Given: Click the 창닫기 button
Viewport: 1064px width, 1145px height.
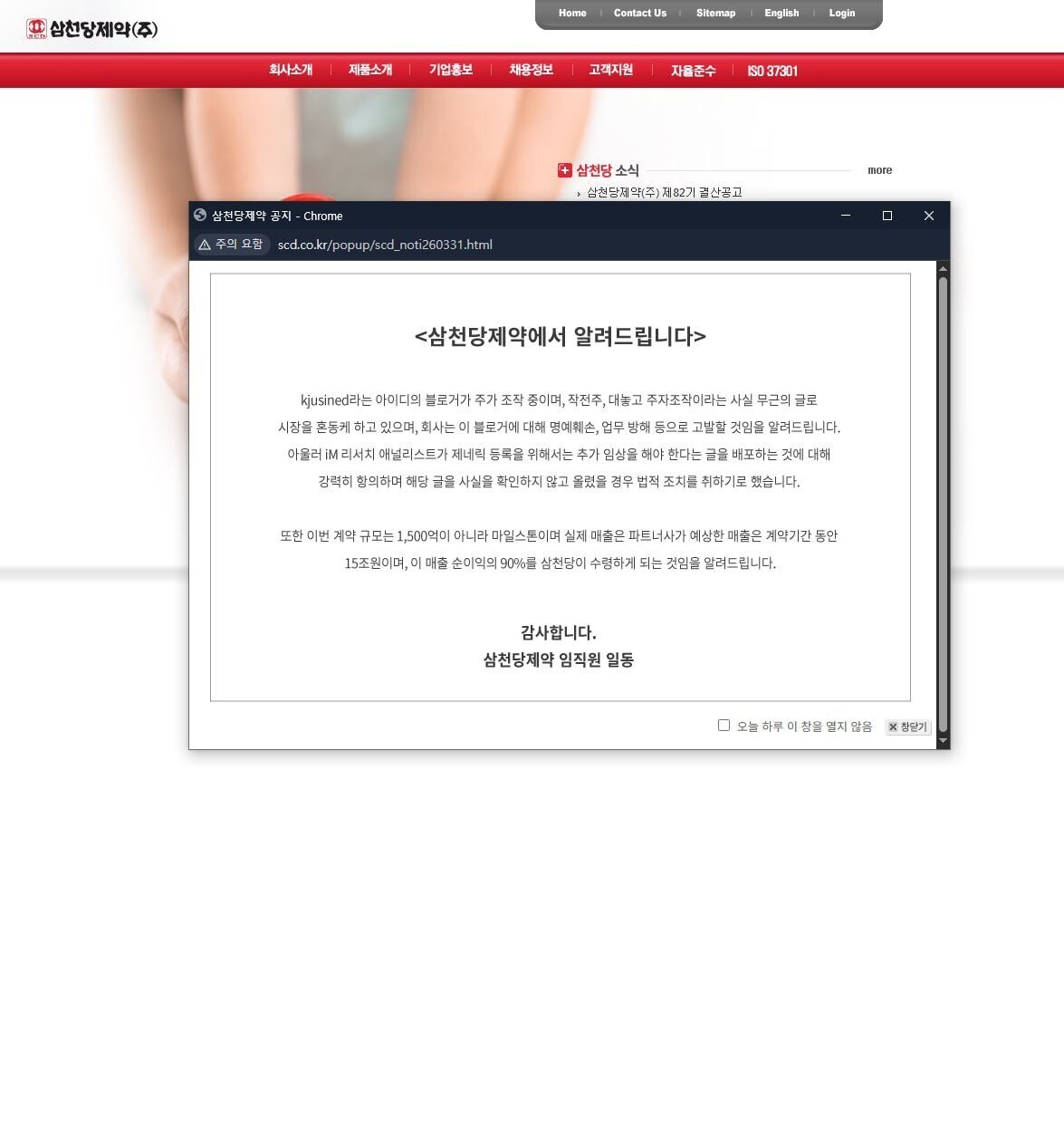Looking at the screenshot, I should (907, 726).
